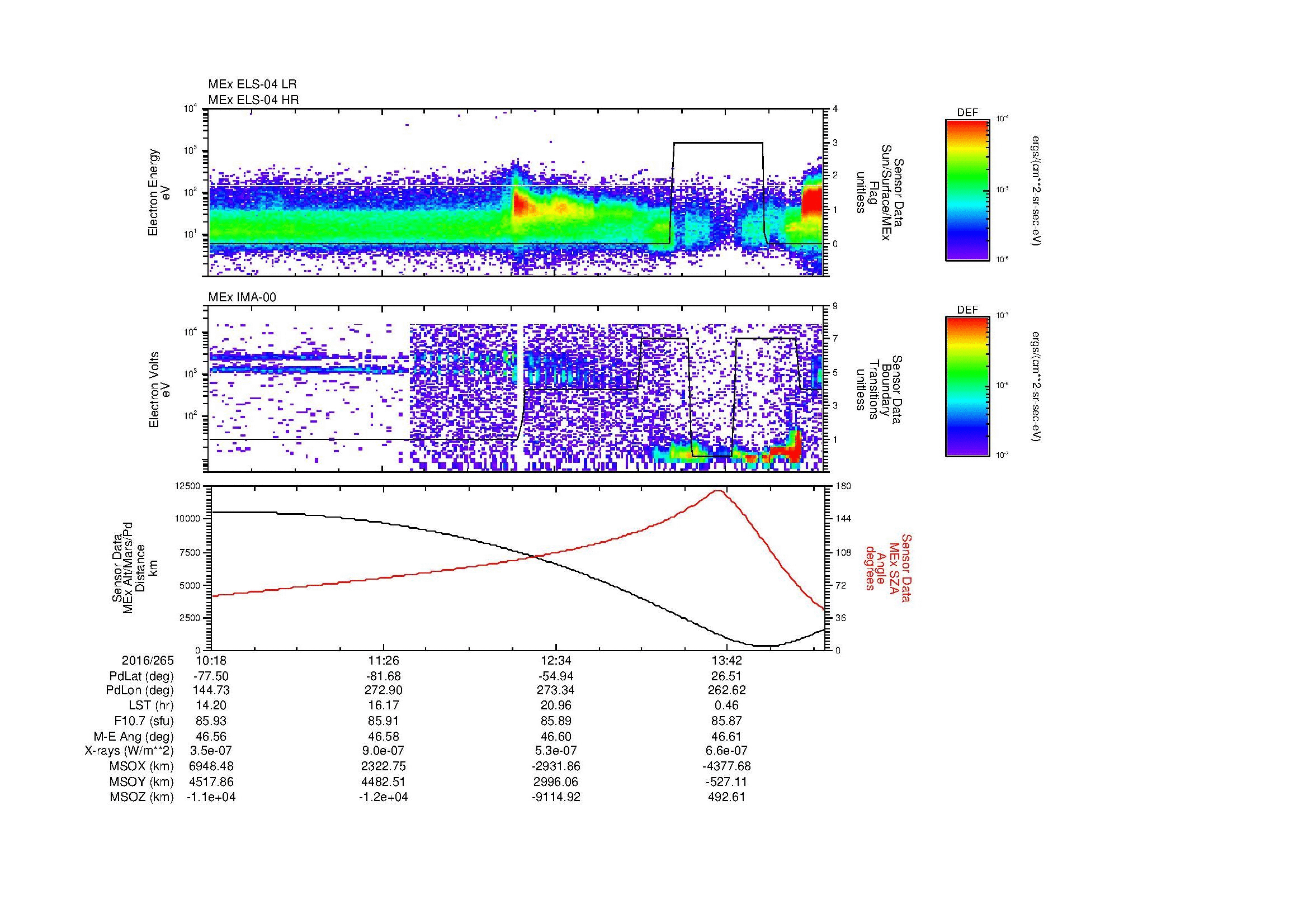
Task: Select the MEx ELS-04 HR title
Action: pos(253,99)
